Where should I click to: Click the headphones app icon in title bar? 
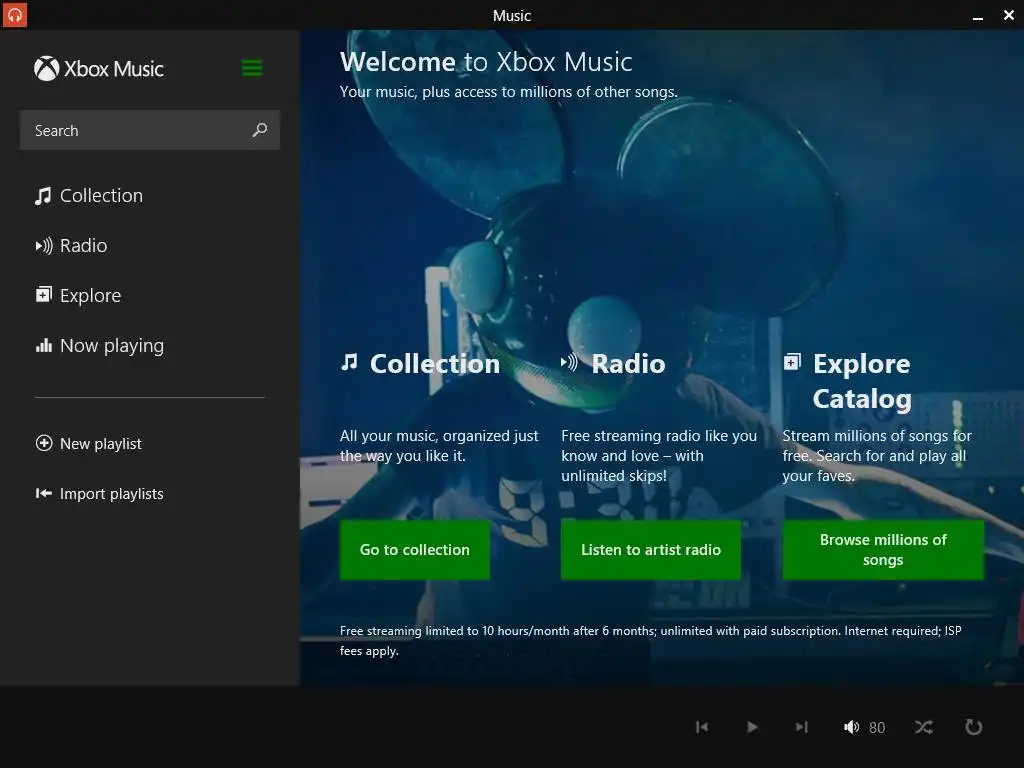(14, 14)
